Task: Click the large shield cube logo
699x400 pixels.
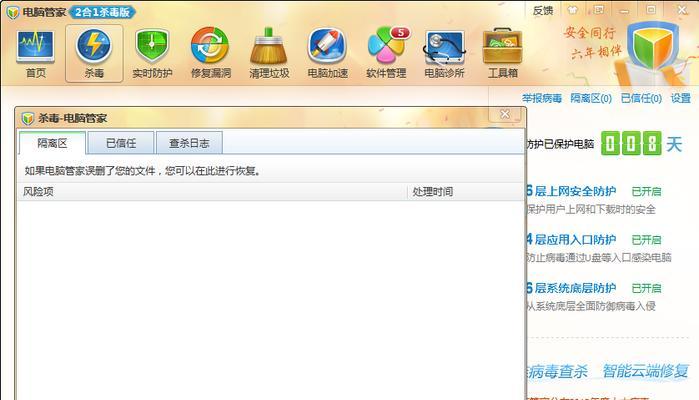Action: pyautogui.click(x=653, y=47)
